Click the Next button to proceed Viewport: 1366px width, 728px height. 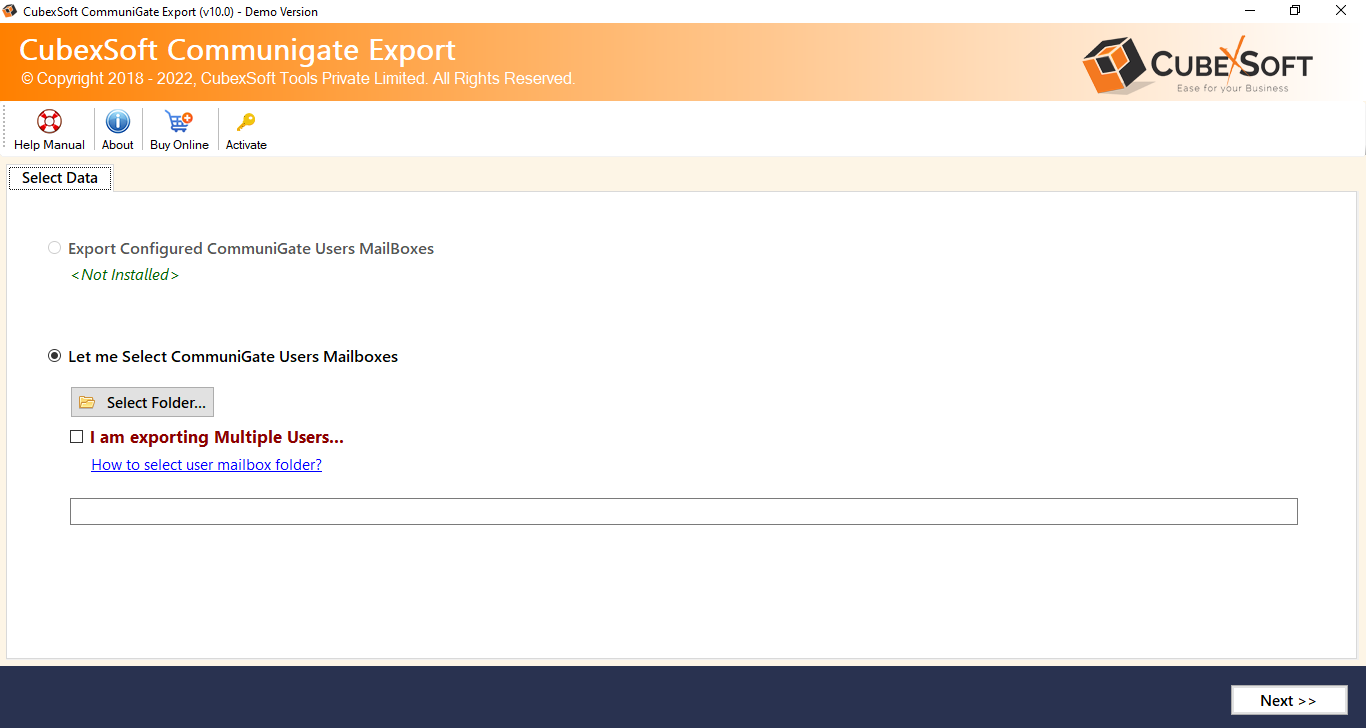point(1289,700)
